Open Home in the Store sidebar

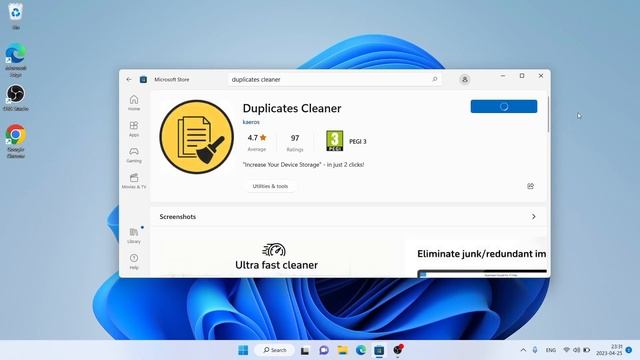click(x=134, y=103)
